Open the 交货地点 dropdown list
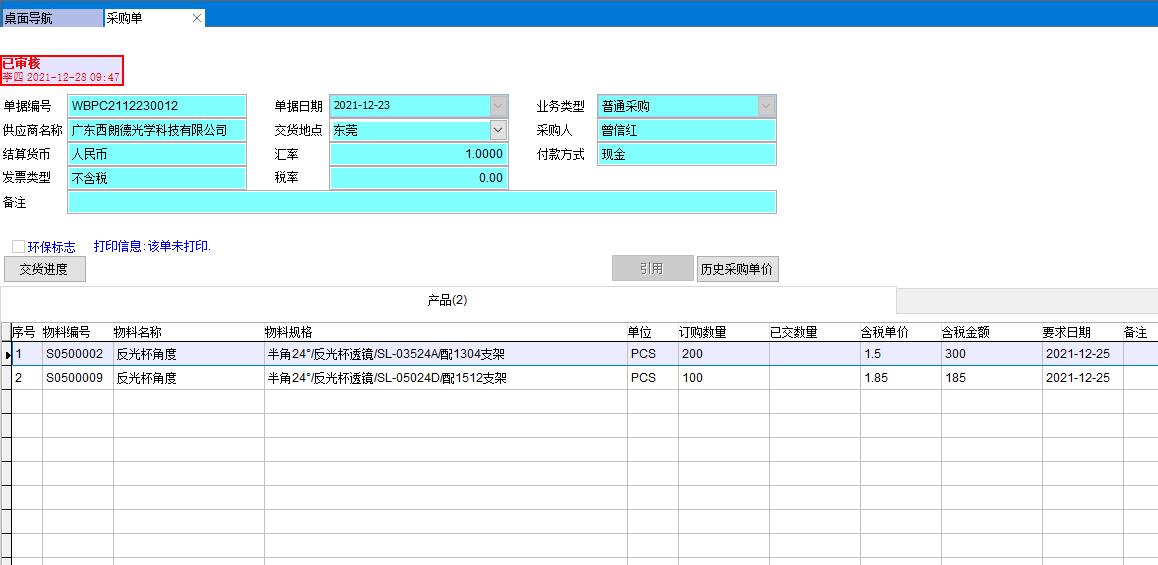Image resolution: width=1158 pixels, height=565 pixels. click(x=498, y=130)
